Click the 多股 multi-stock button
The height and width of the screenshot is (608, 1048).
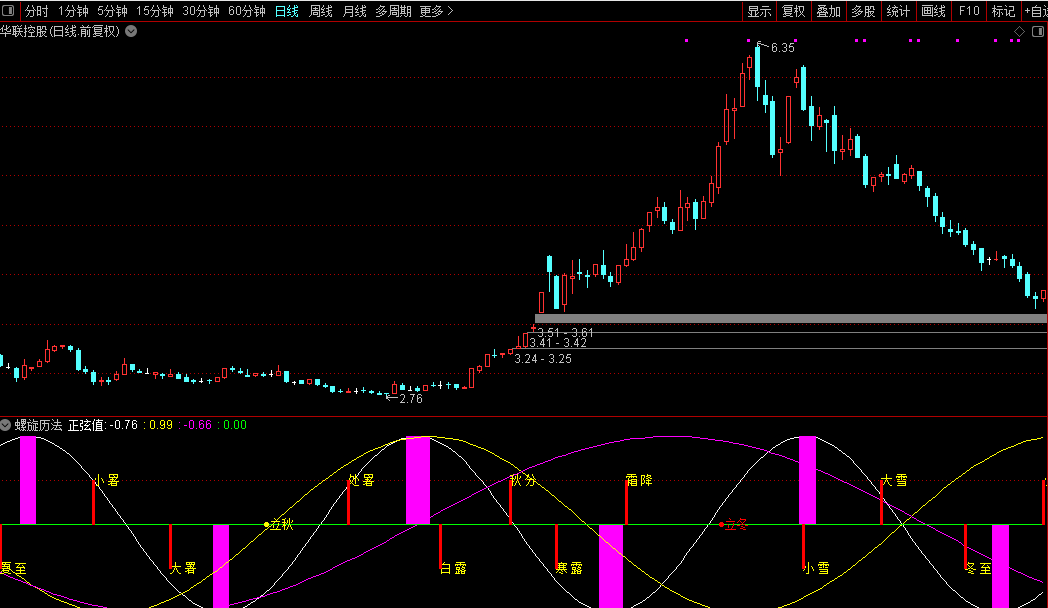coord(864,11)
